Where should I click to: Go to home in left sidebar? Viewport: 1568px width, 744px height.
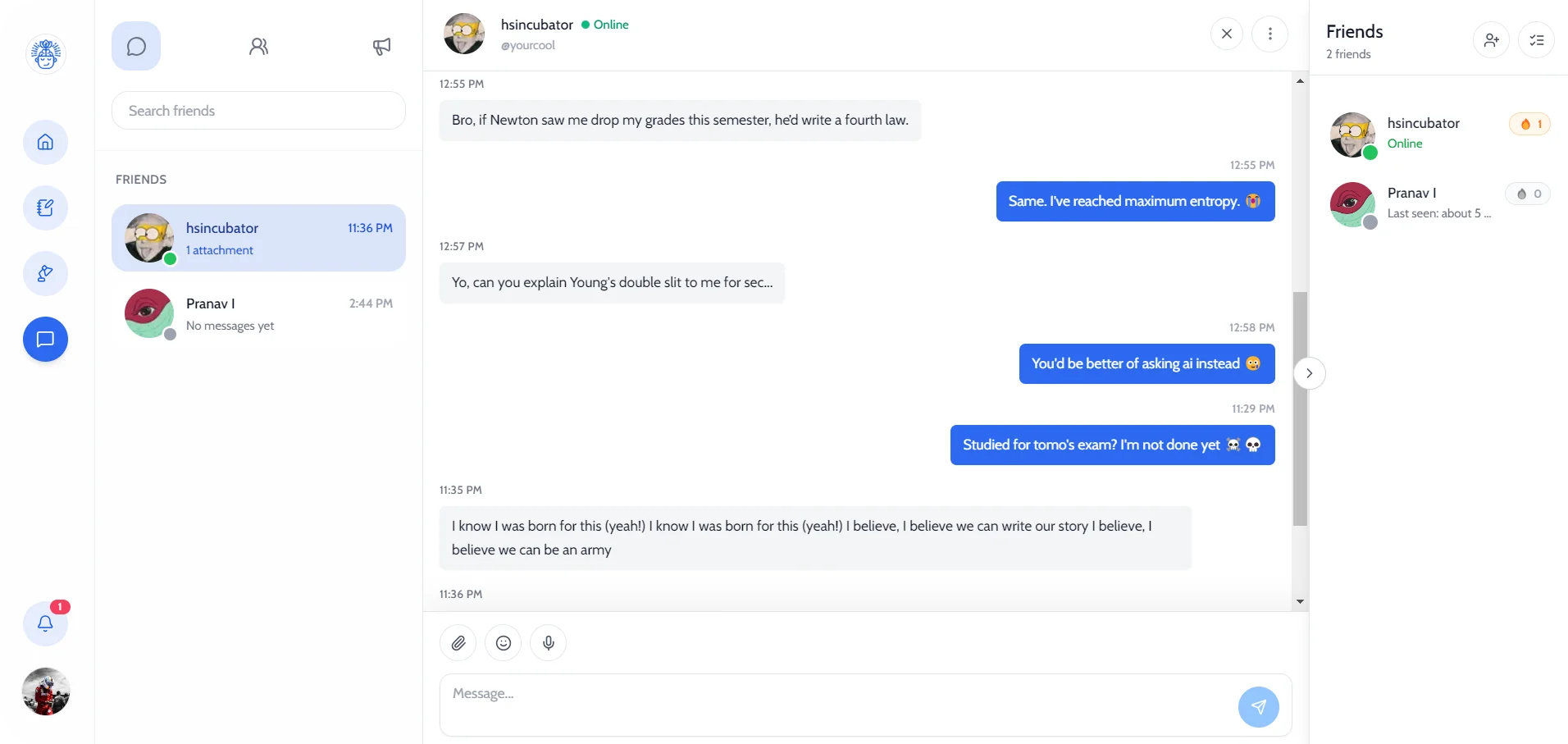pyautogui.click(x=45, y=142)
